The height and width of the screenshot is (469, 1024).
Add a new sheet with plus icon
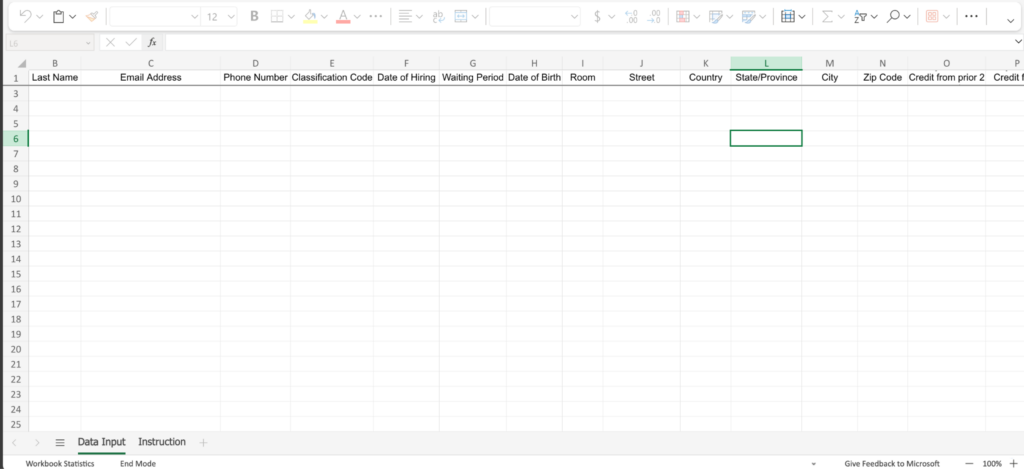(x=203, y=443)
